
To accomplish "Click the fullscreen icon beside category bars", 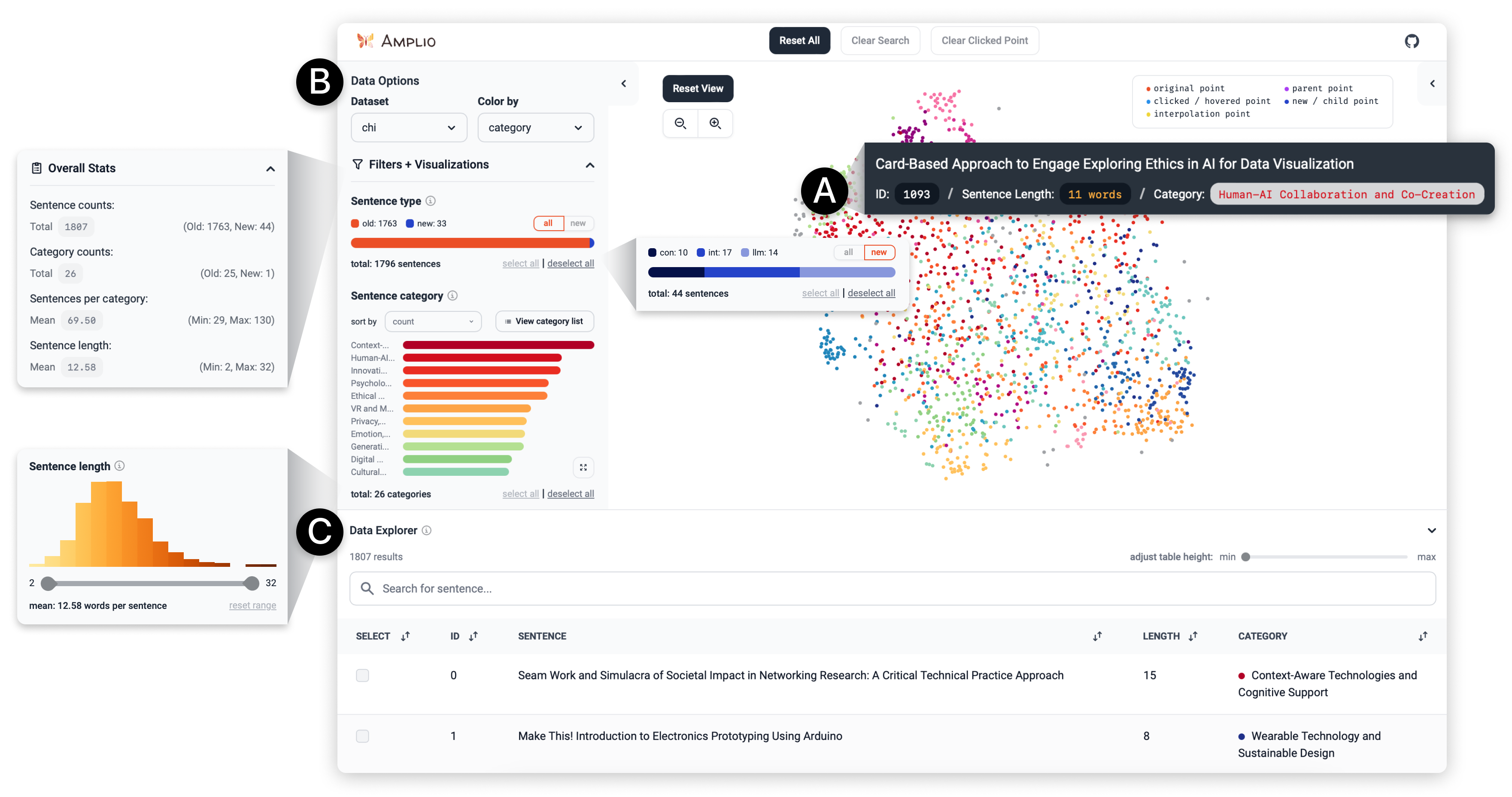I will tap(583, 468).
